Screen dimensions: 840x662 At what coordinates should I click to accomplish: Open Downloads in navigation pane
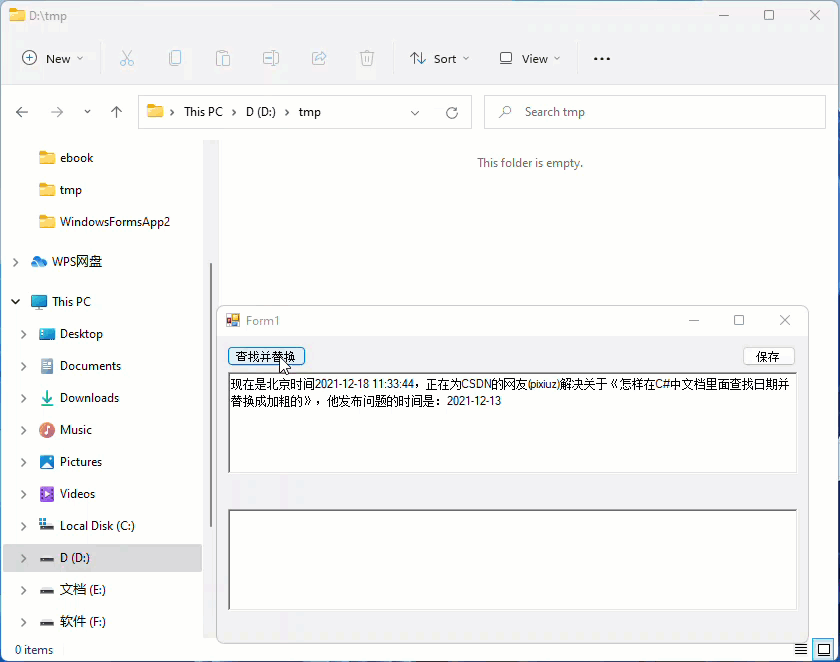(x=89, y=398)
